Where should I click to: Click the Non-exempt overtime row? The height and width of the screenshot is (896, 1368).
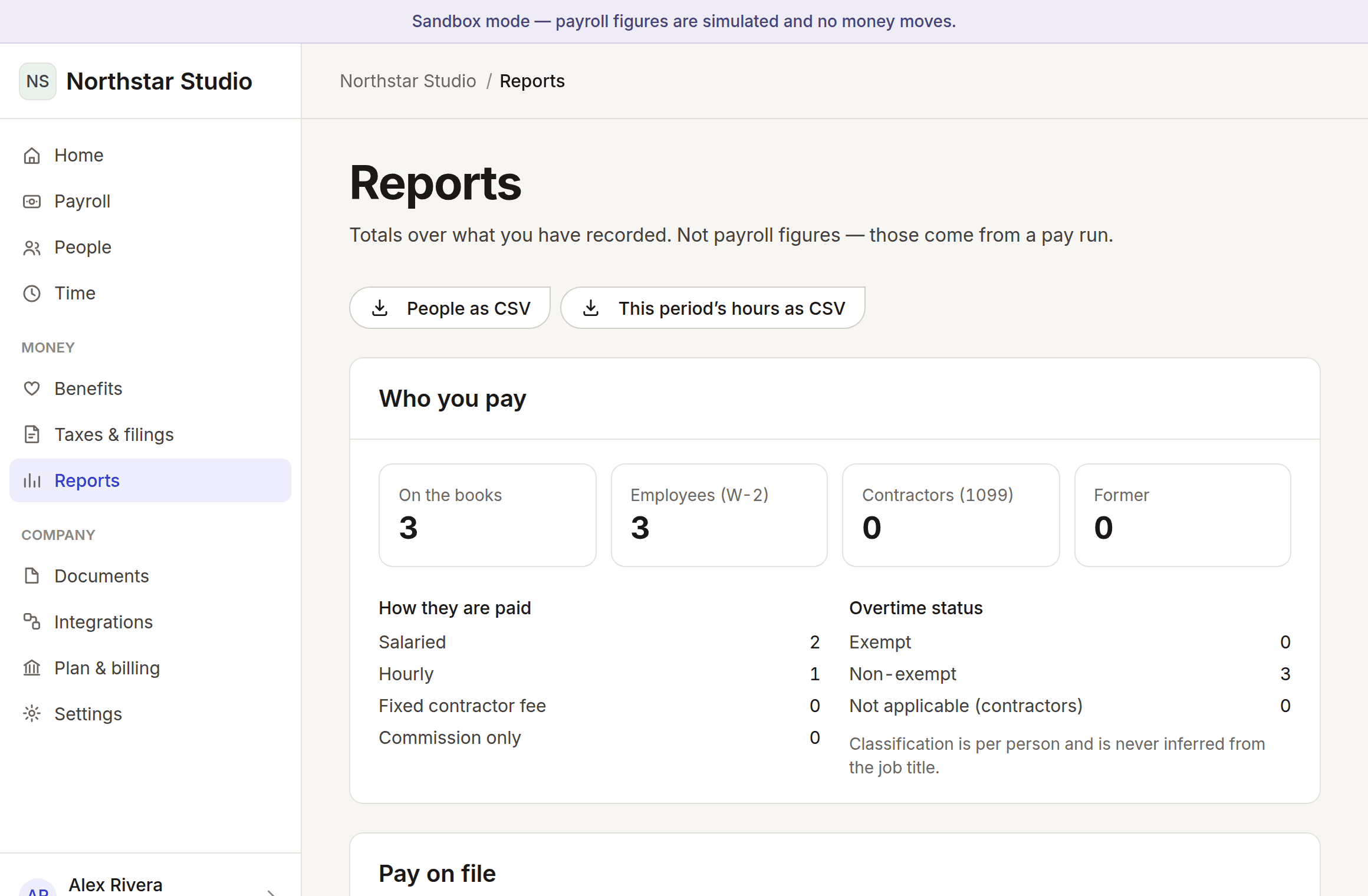[x=1070, y=674]
